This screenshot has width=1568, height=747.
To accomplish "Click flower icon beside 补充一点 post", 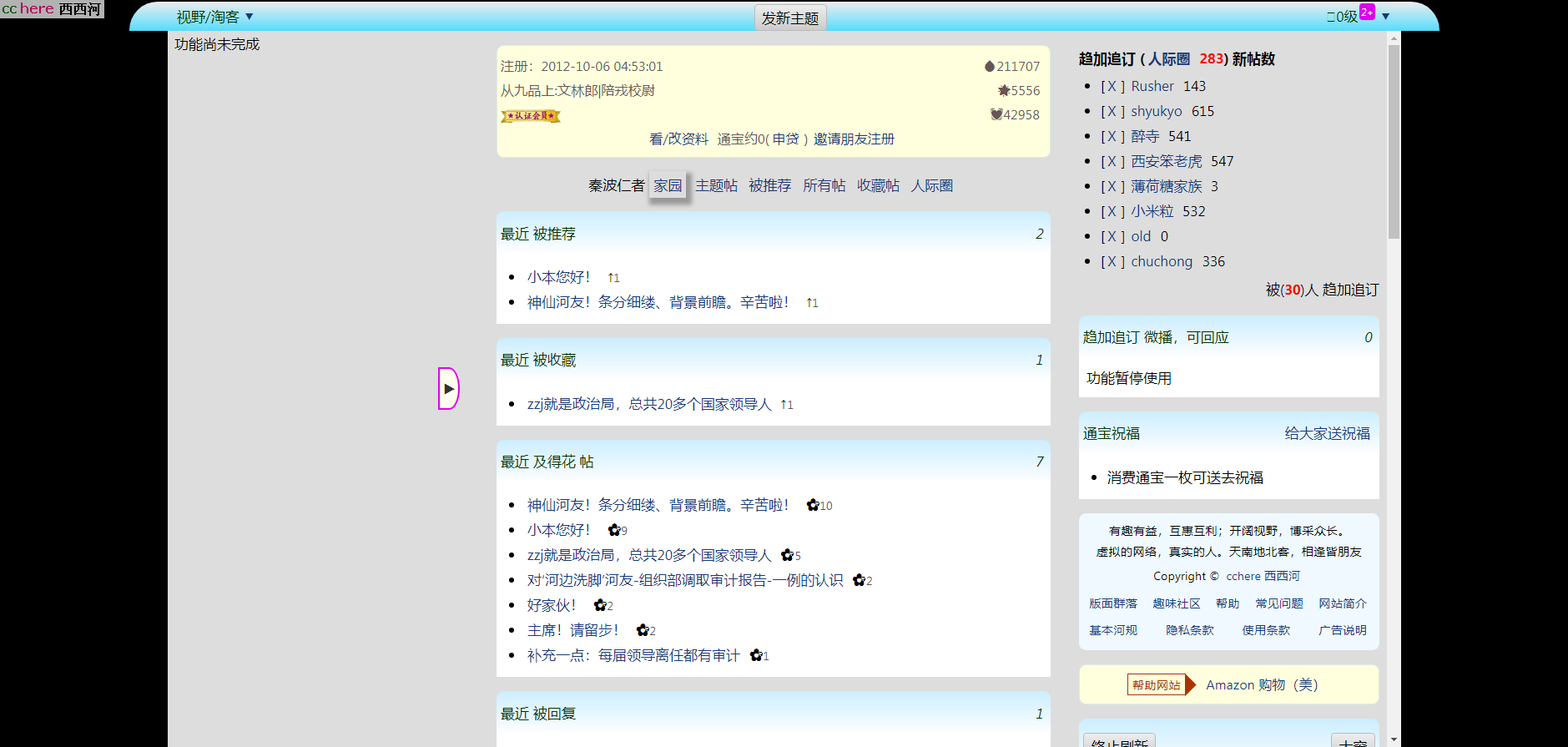I will click(x=756, y=655).
